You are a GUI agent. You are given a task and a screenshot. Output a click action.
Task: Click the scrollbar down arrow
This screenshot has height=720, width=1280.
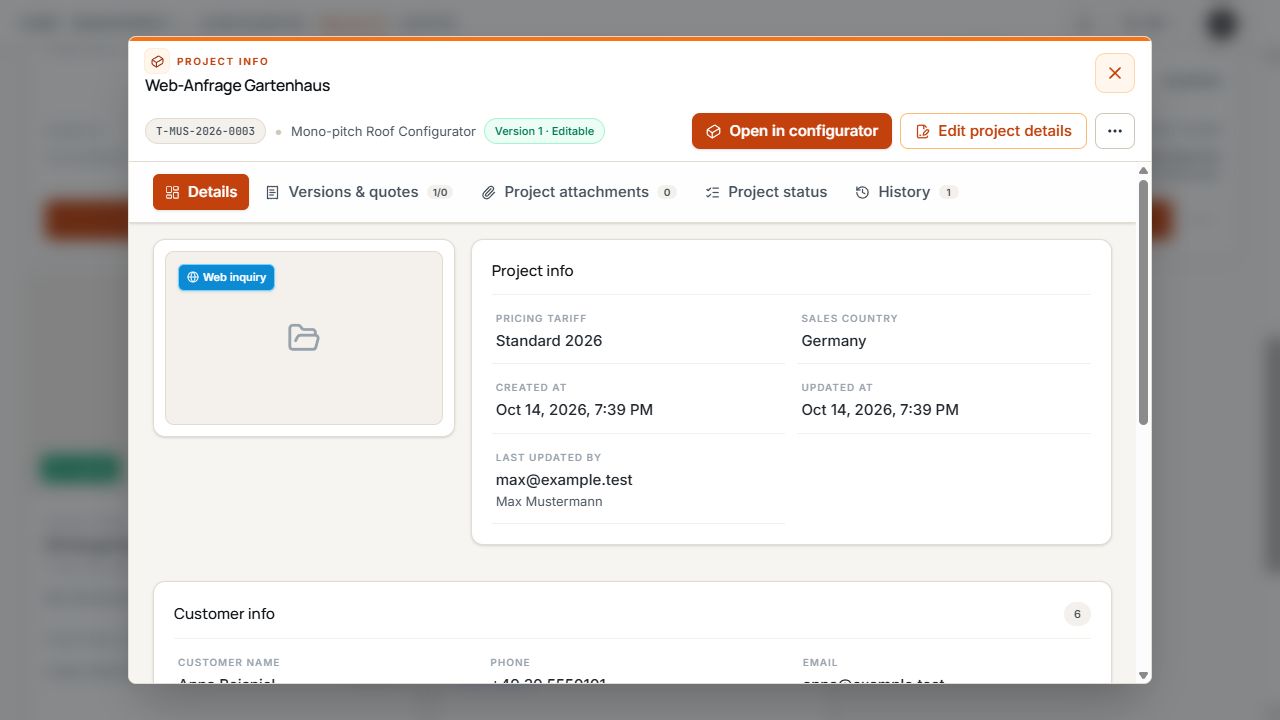pyautogui.click(x=1143, y=675)
